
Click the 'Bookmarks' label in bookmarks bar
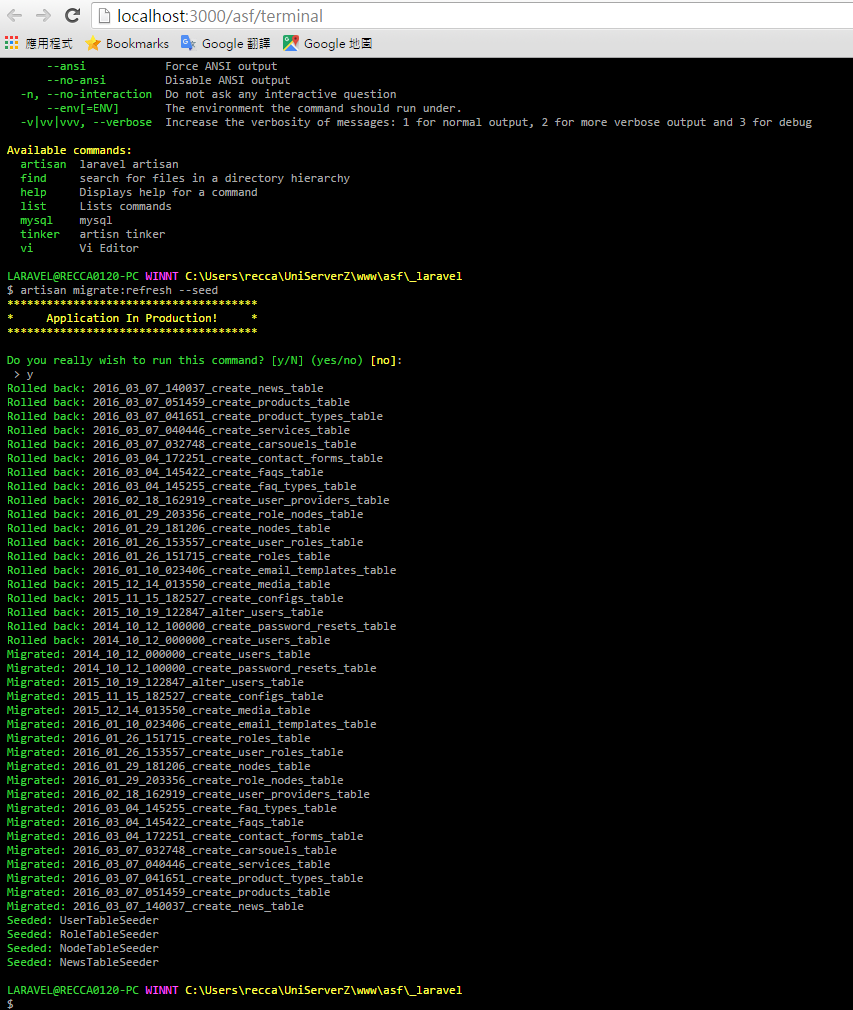pos(137,43)
